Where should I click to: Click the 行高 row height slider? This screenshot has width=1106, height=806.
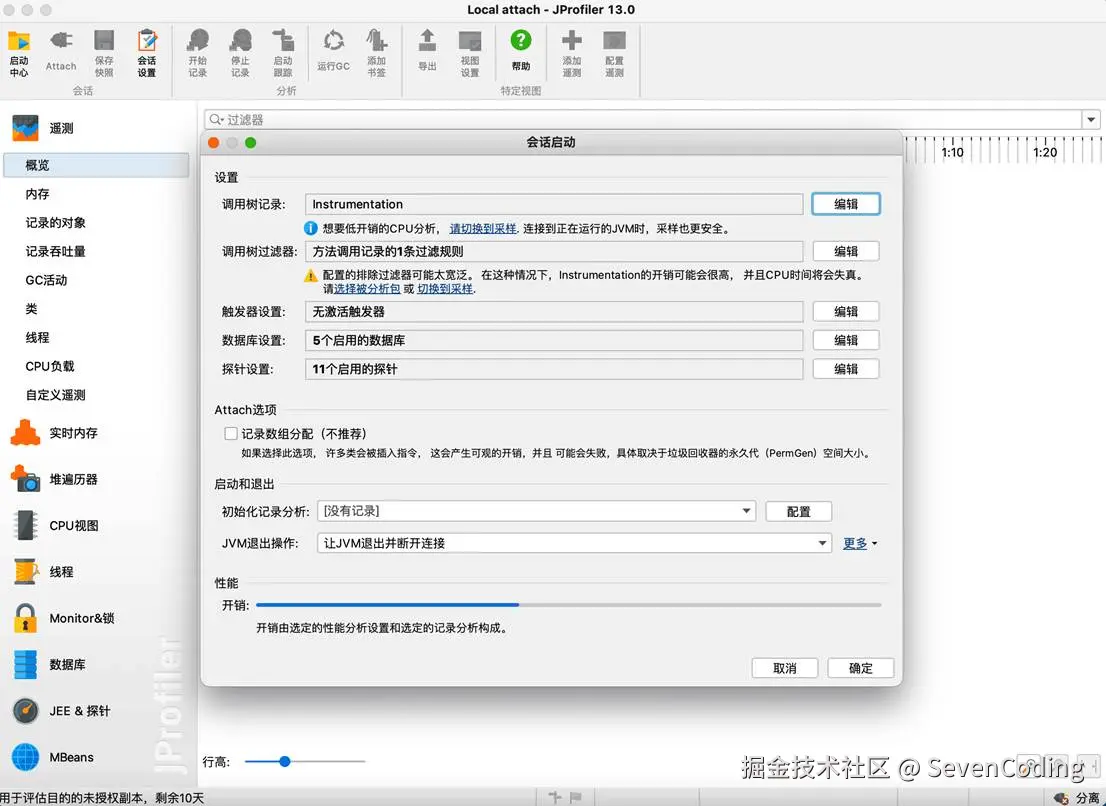pyautogui.click(x=305, y=762)
